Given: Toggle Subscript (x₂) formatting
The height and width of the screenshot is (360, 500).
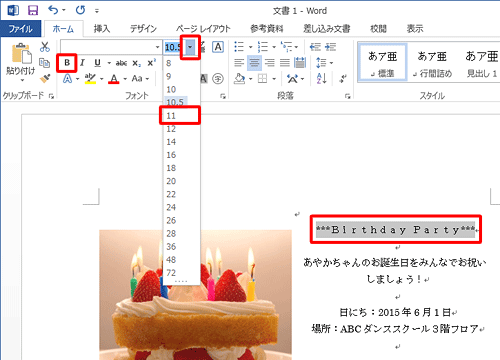Looking at the screenshot, I should 137,63.
